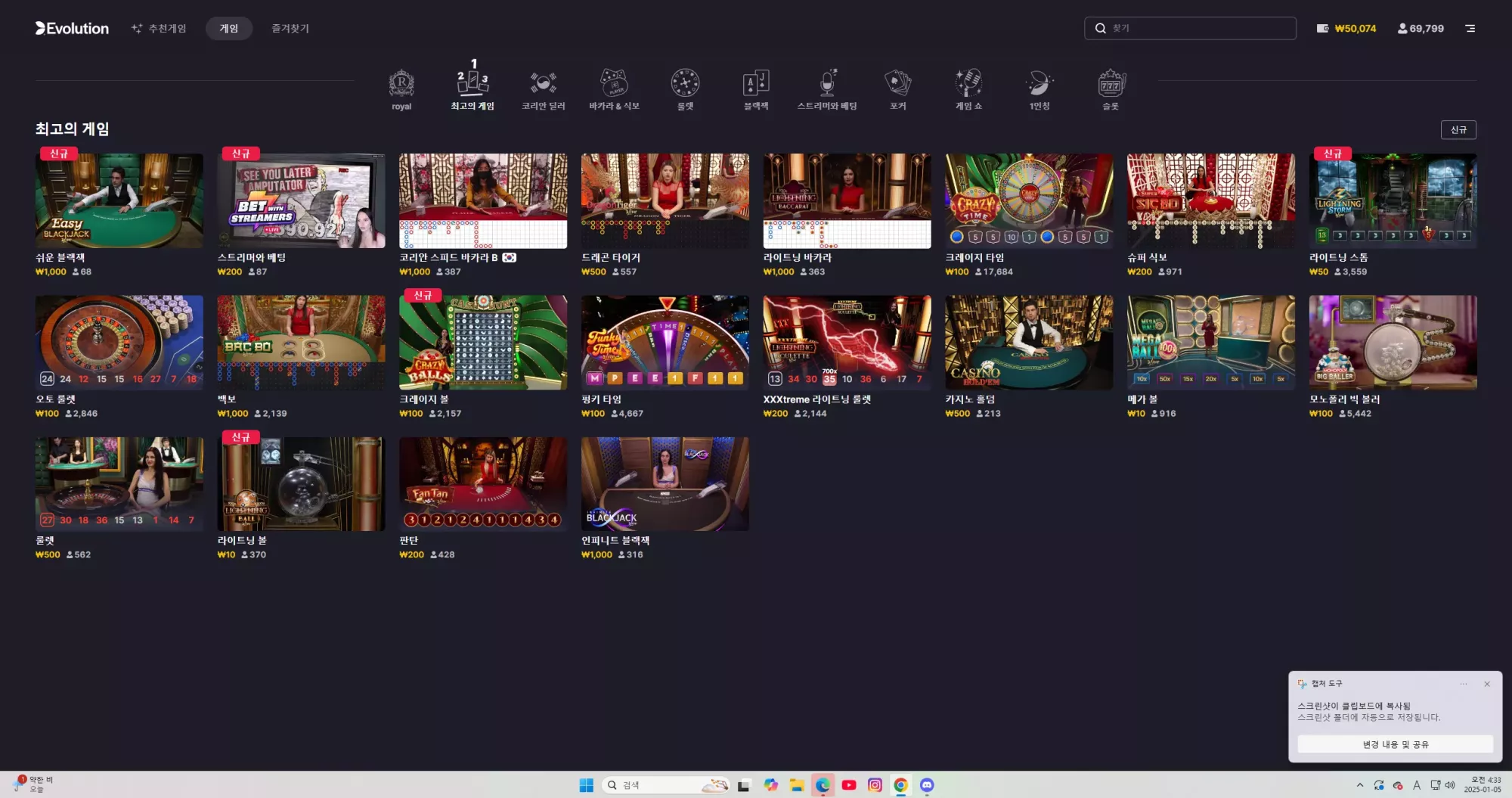This screenshot has width=1512, height=798.
Task: Open the 크레이지 타임 game
Action: [x=1029, y=200]
